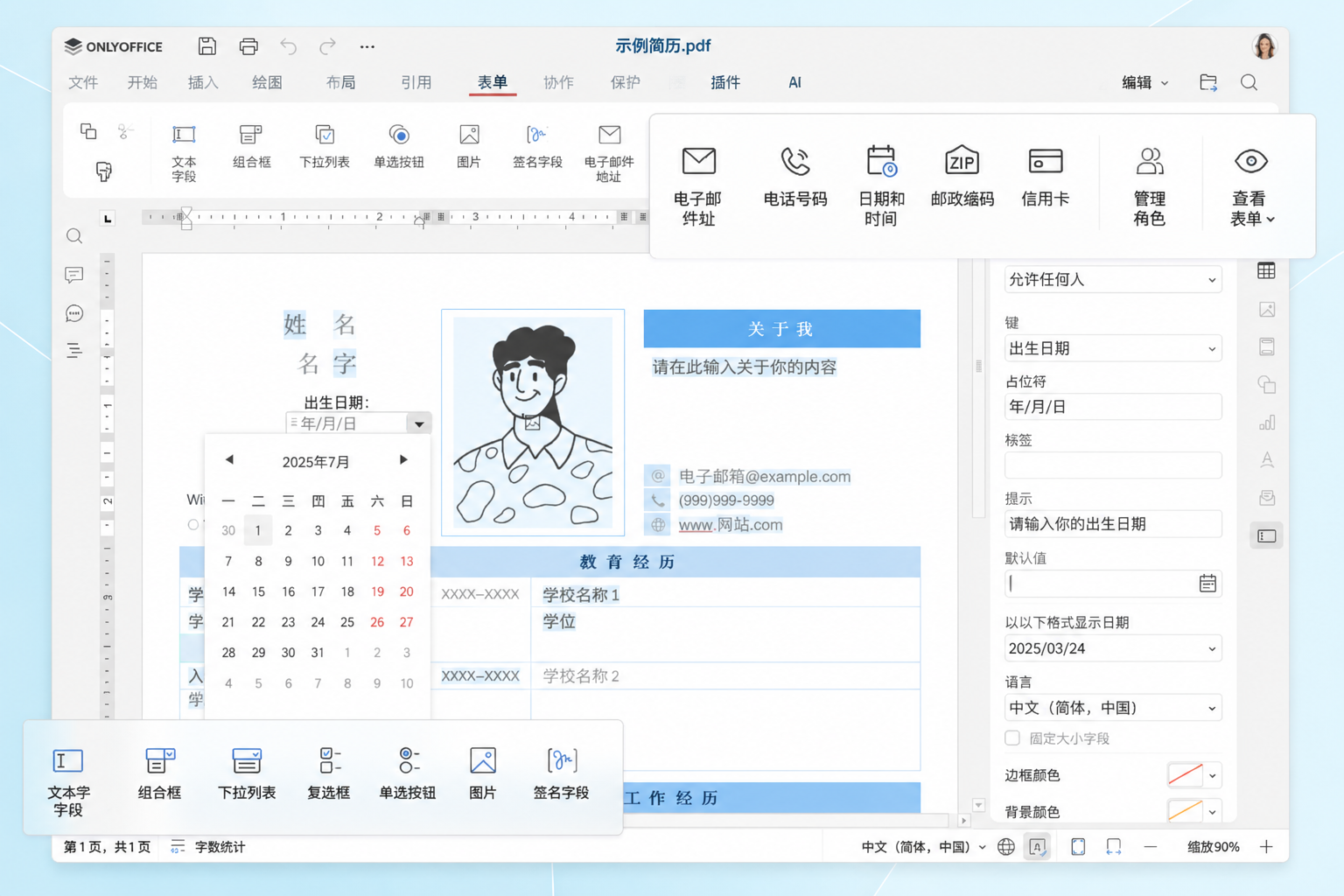Open table settings in right sidebar
Image resolution: width=1344 pixels, height=896 pixels.
(1266, 271)
